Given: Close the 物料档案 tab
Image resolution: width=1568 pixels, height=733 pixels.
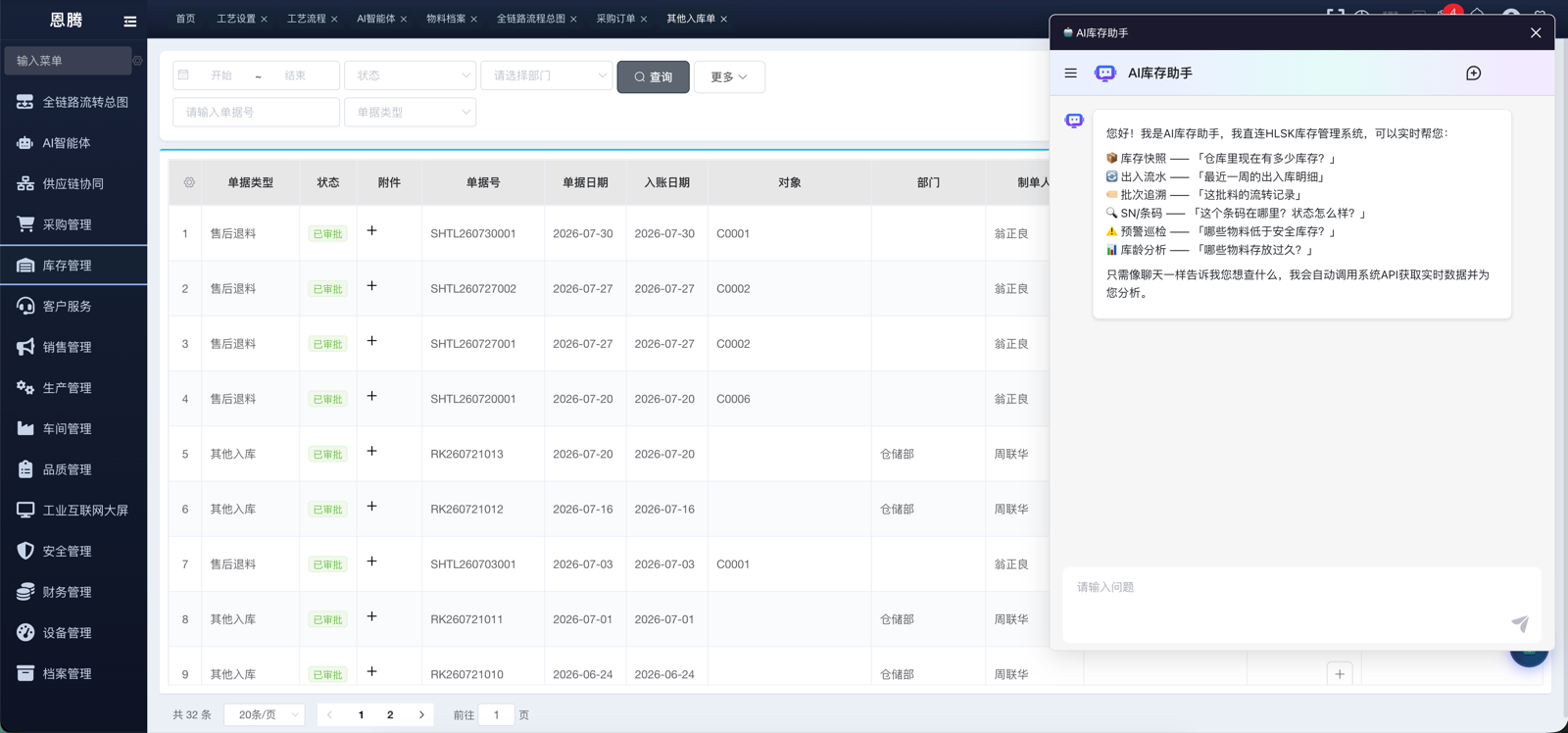Looking at the screenshot, I should click(x=473, y=20).
